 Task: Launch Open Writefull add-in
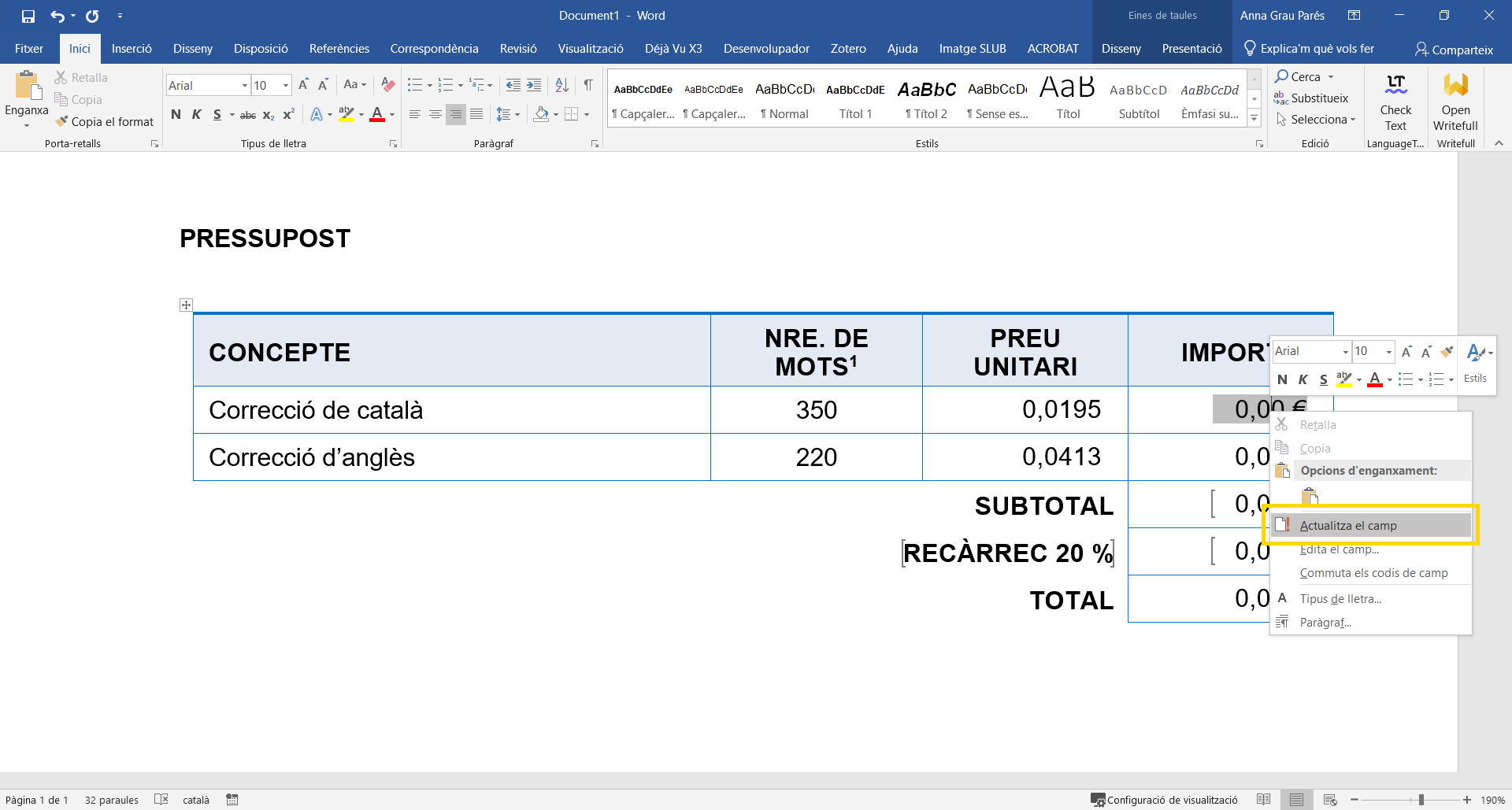[1455, 102]
